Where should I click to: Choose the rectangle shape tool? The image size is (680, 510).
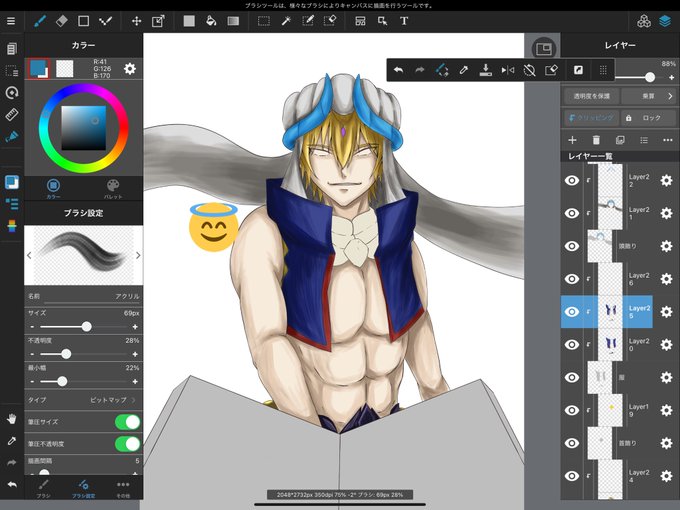(x=83, y=21)
